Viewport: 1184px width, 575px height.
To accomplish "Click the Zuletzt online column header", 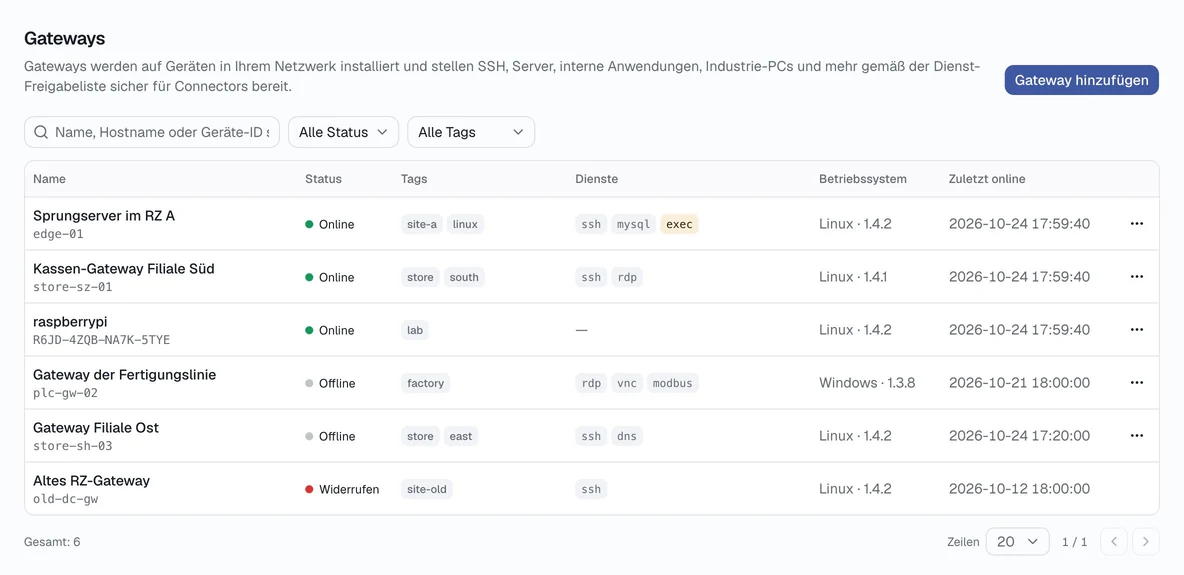I will pyautogui.click(x=987, y=179).
